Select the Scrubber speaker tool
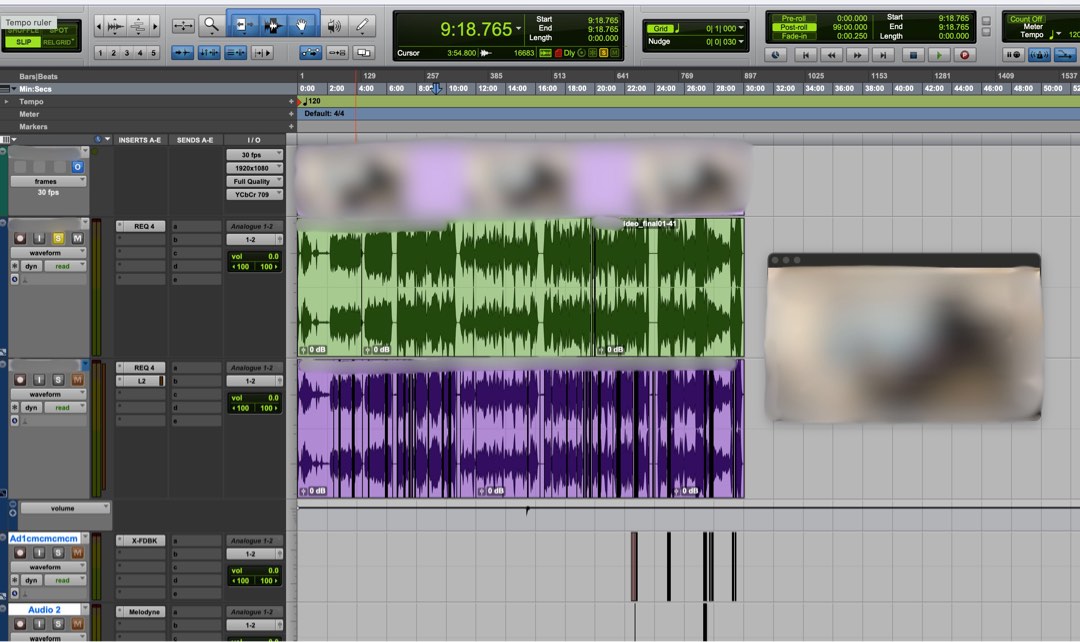The image size is (1080, 642). [334, 26]
